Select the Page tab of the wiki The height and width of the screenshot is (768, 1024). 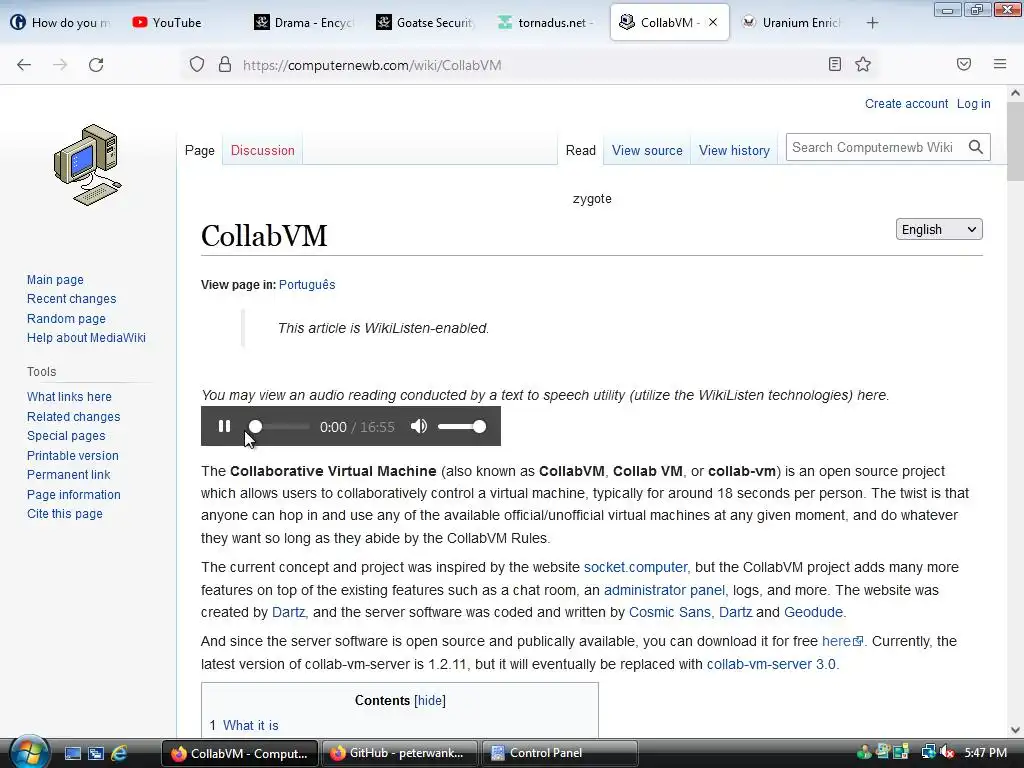pyautogui.click(x=200, y=150)
